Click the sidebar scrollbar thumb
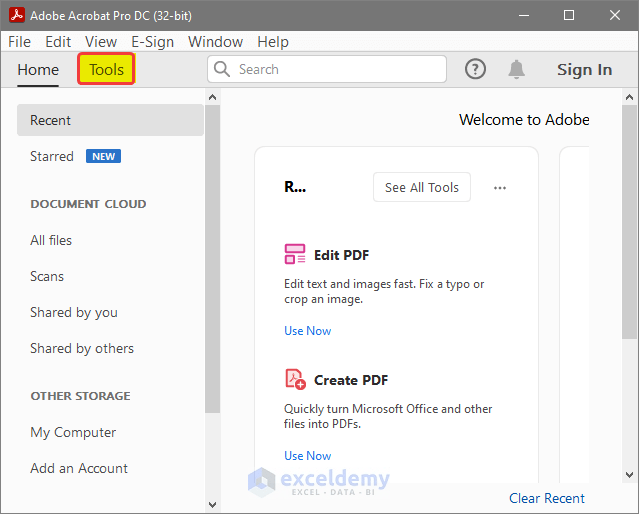The height and width of the screenshot is (514, 639). coord(212,259)
